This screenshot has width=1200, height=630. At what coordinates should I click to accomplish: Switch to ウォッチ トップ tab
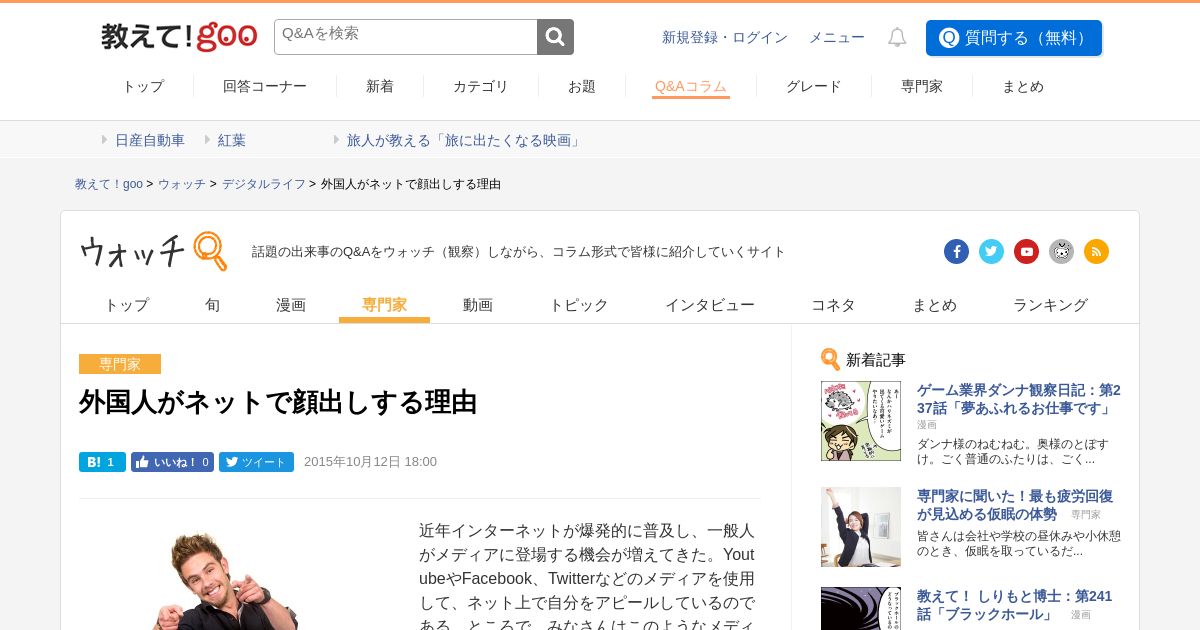(127, 305)
